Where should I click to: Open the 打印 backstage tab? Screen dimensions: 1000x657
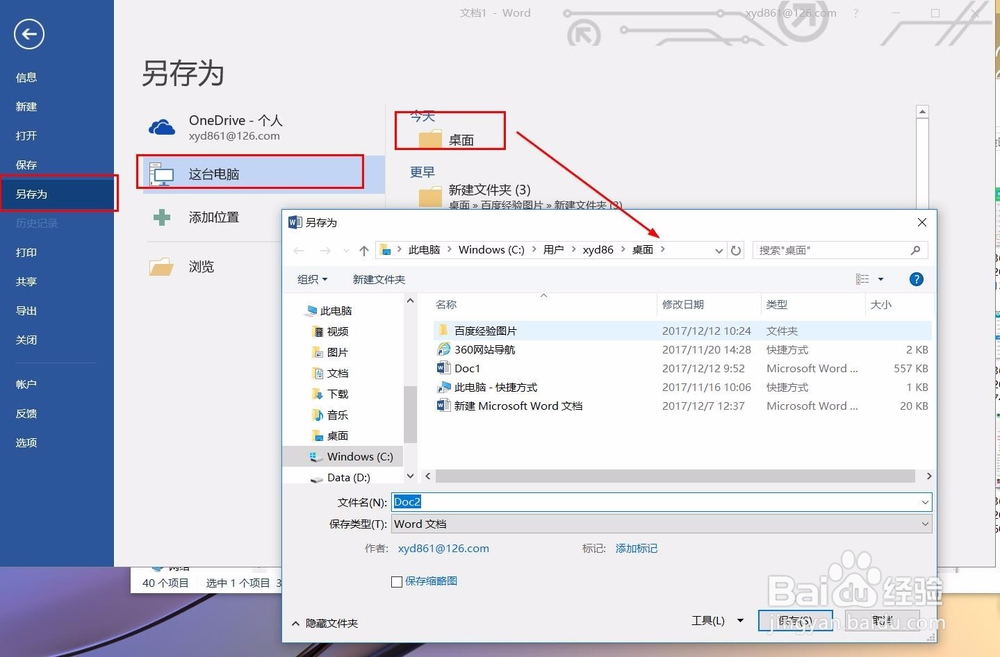pyautogui.click(x=26, y=252)
